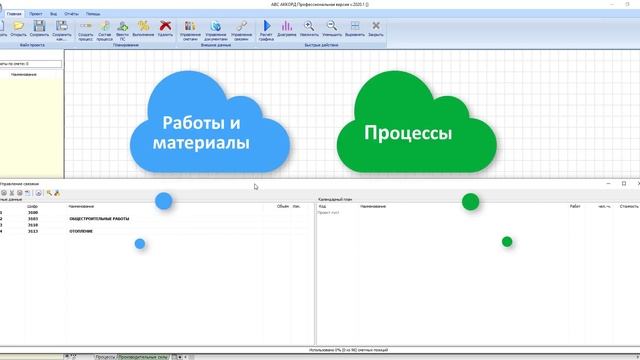This screenshot has width=640, height=360.
Task: Click the Закрыть icon in Быстрые действия
Action: 376,29
